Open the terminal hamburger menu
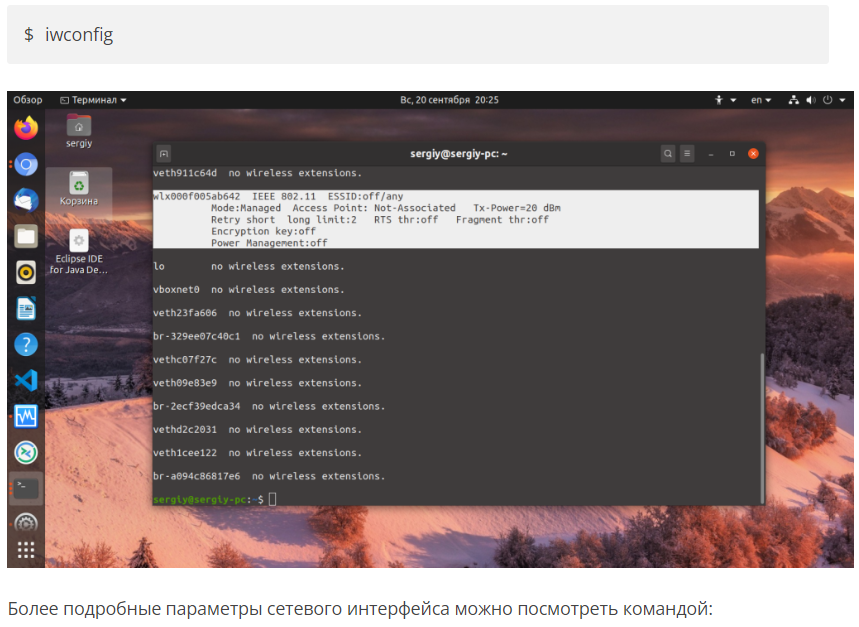The width and height of the screenshot is (859, 627). click(x=687, y=154)
